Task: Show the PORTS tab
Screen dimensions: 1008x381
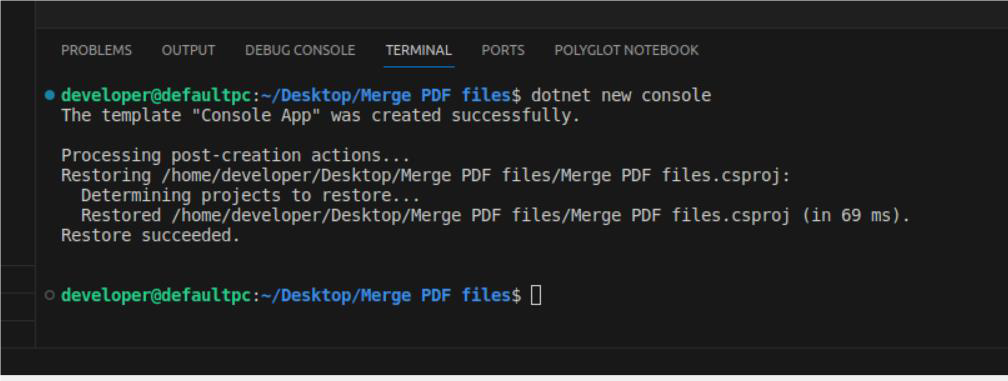Action: point(503,50)
